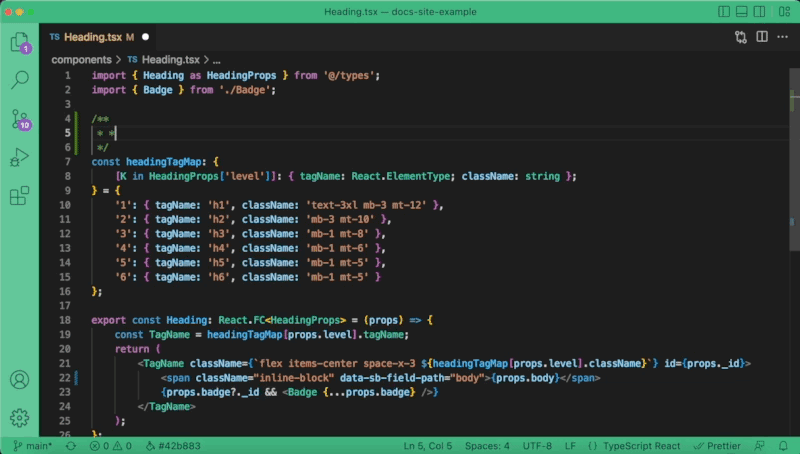Click the 'export' keyword on line 18

[x=109, y=320]
